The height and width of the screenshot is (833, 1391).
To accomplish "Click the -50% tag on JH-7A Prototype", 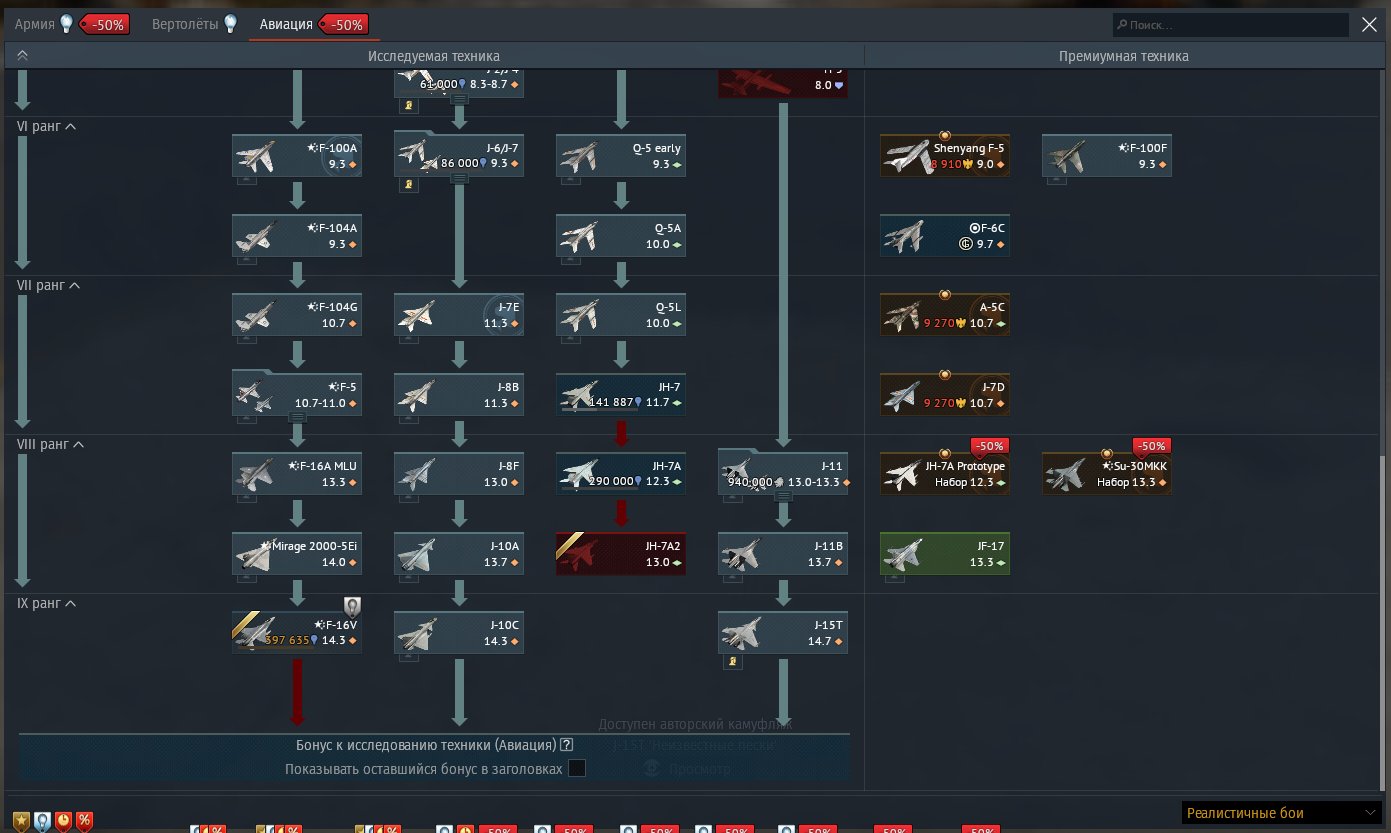I will click(x=990, y=446).
